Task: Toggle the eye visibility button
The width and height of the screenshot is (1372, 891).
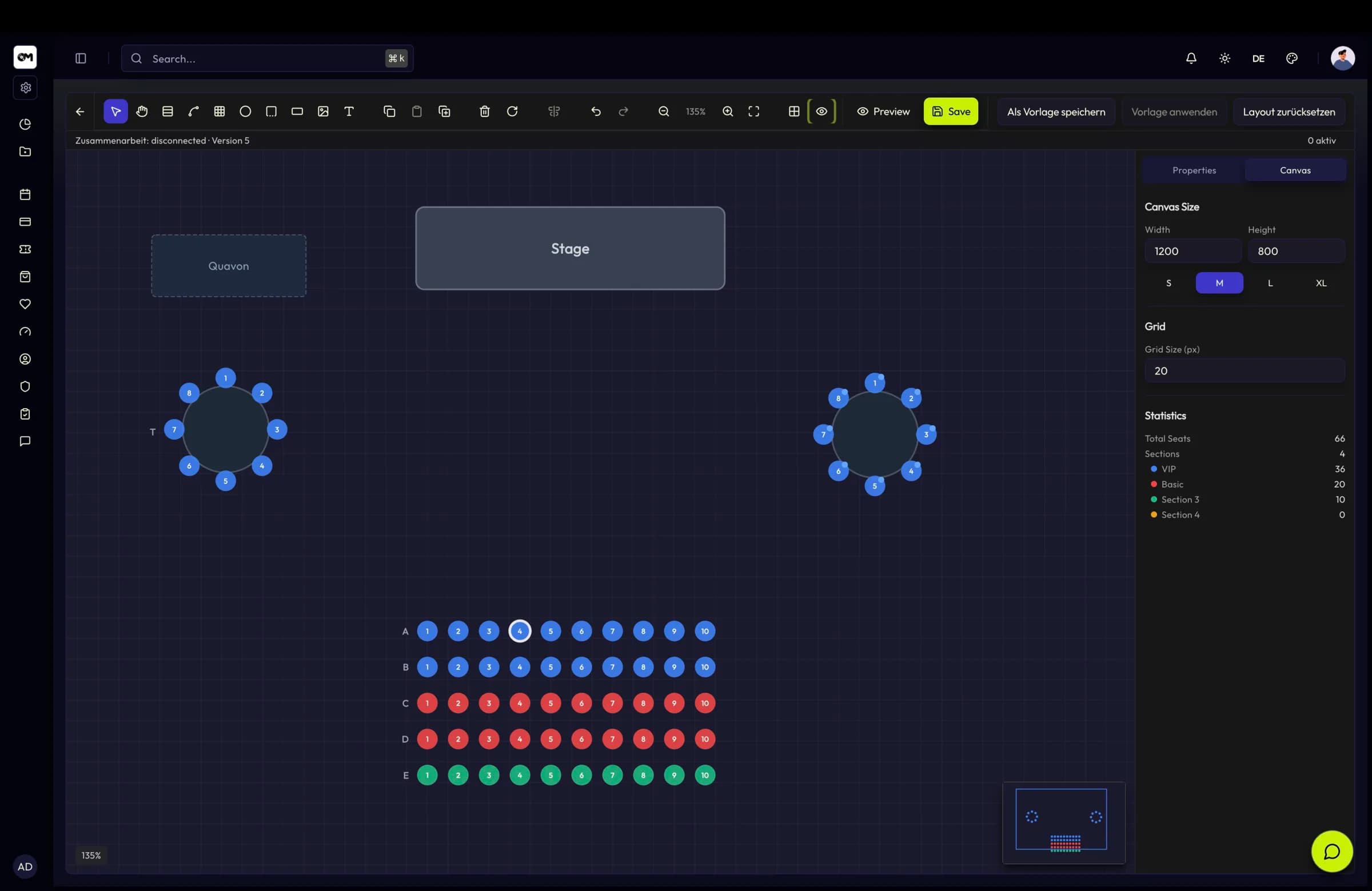Action: pos(822,111)
